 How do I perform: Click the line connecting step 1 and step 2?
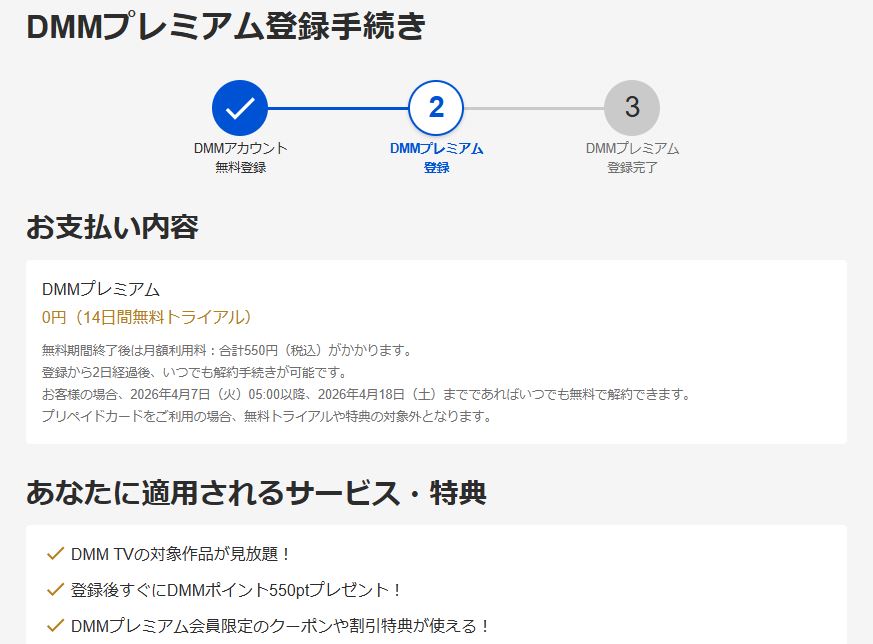(x=338, y=110)
